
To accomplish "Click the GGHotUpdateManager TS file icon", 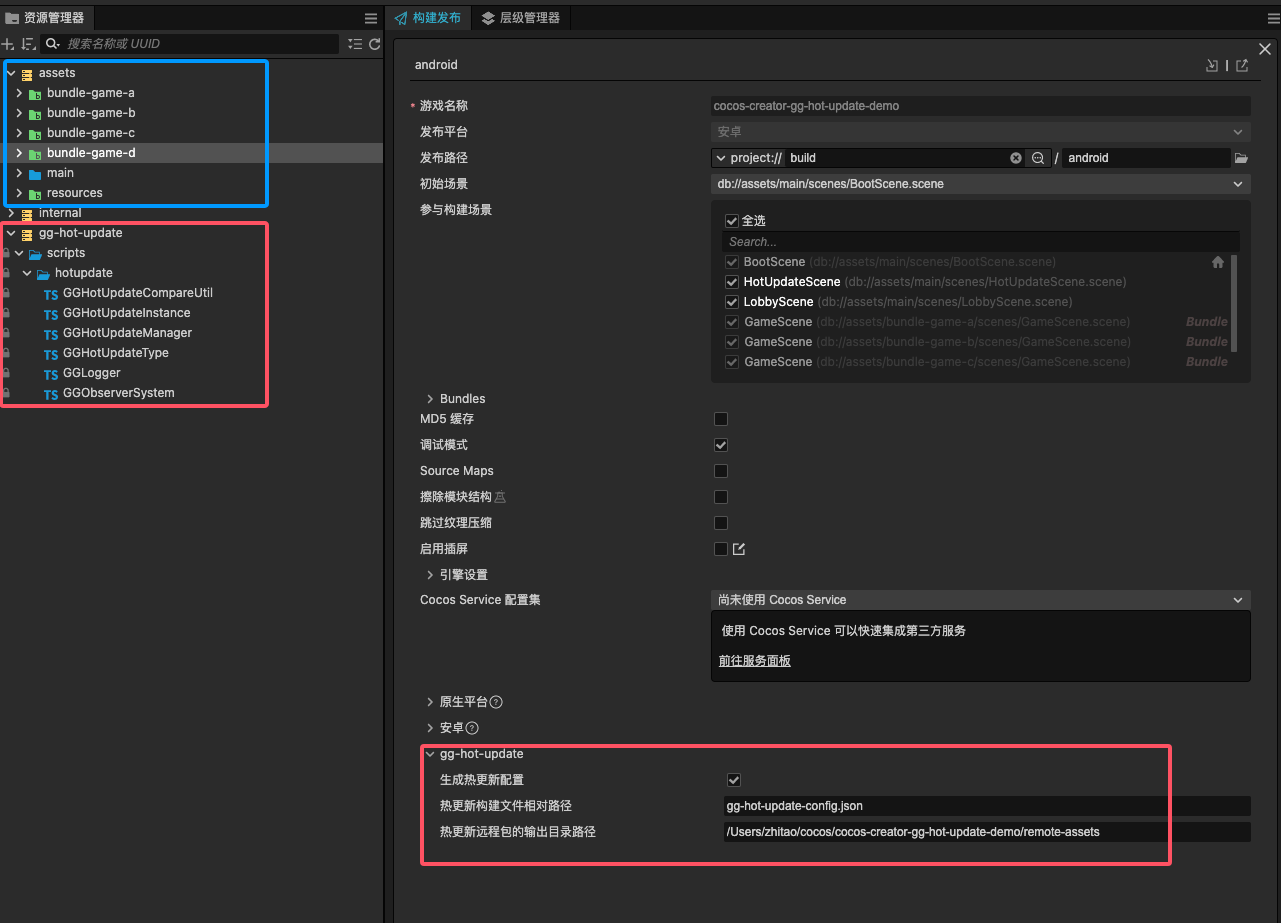I will pyautogui.click(x=51, y=334).
